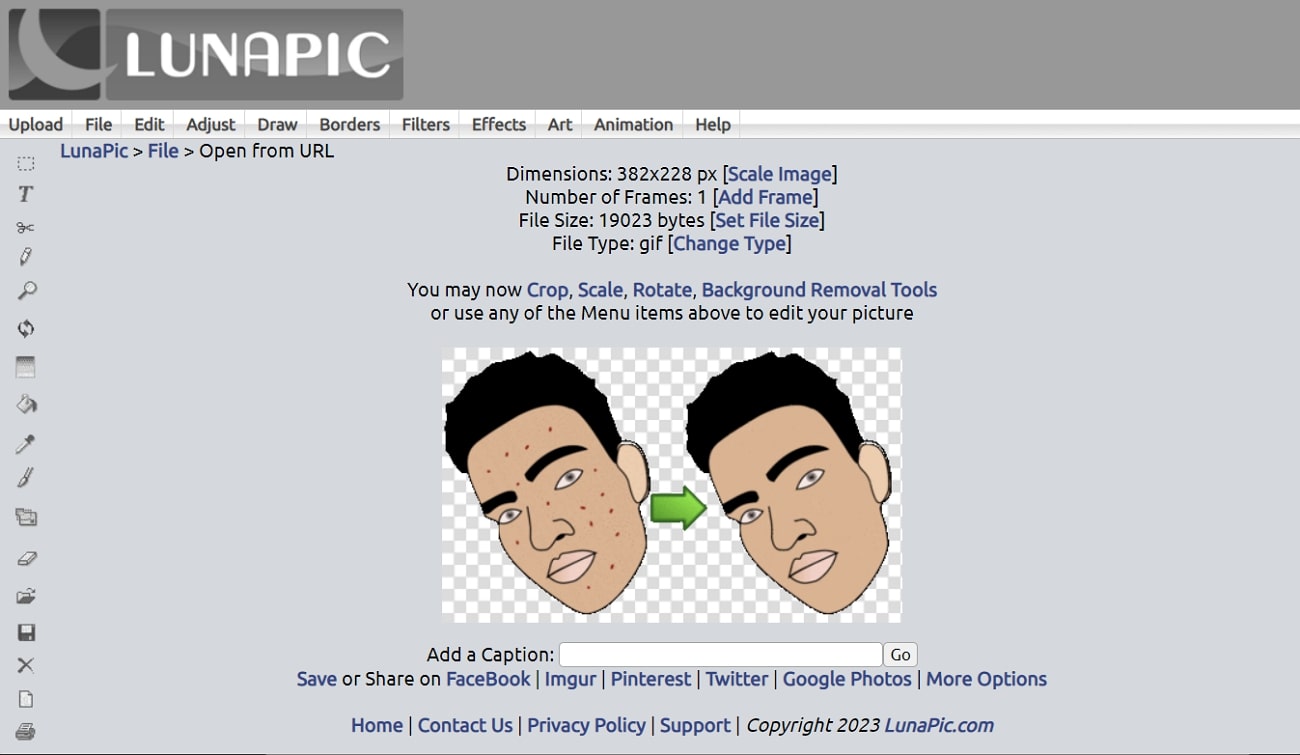Screen dimensions: 1300x755
Task: Select the paint bucket fill tool
Action: (x=26, y=404)
